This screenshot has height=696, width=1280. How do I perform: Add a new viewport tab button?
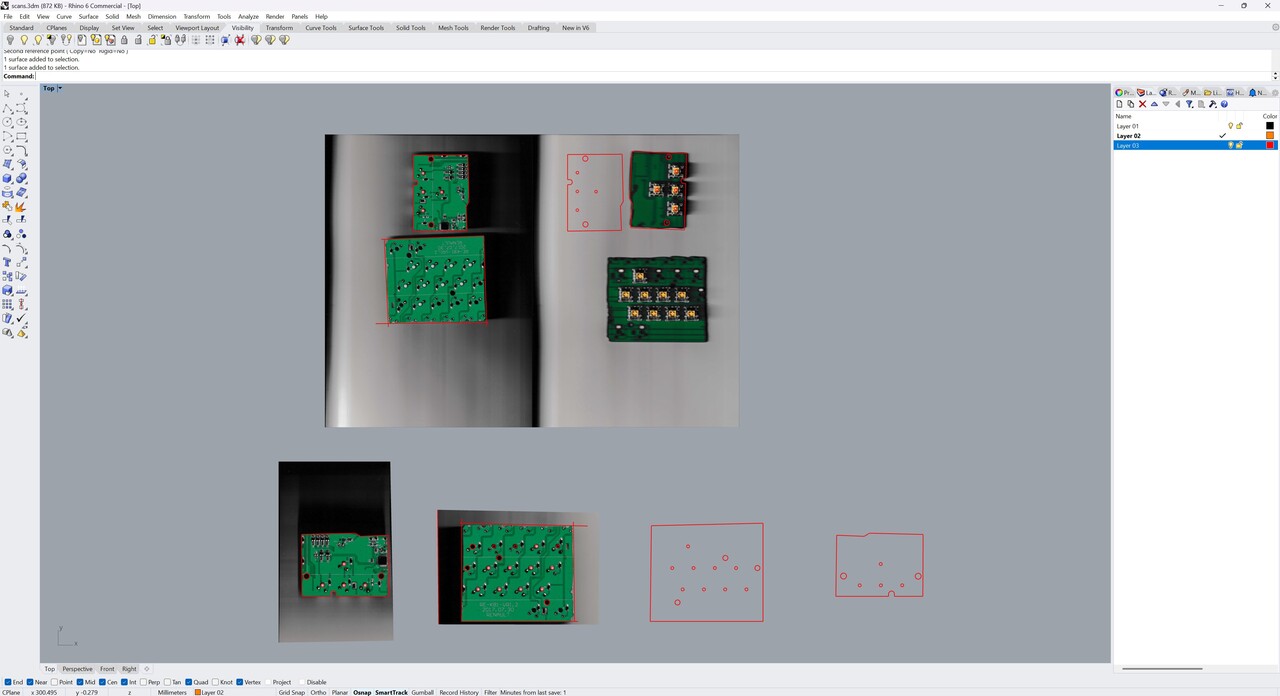[x=146, y=669]
